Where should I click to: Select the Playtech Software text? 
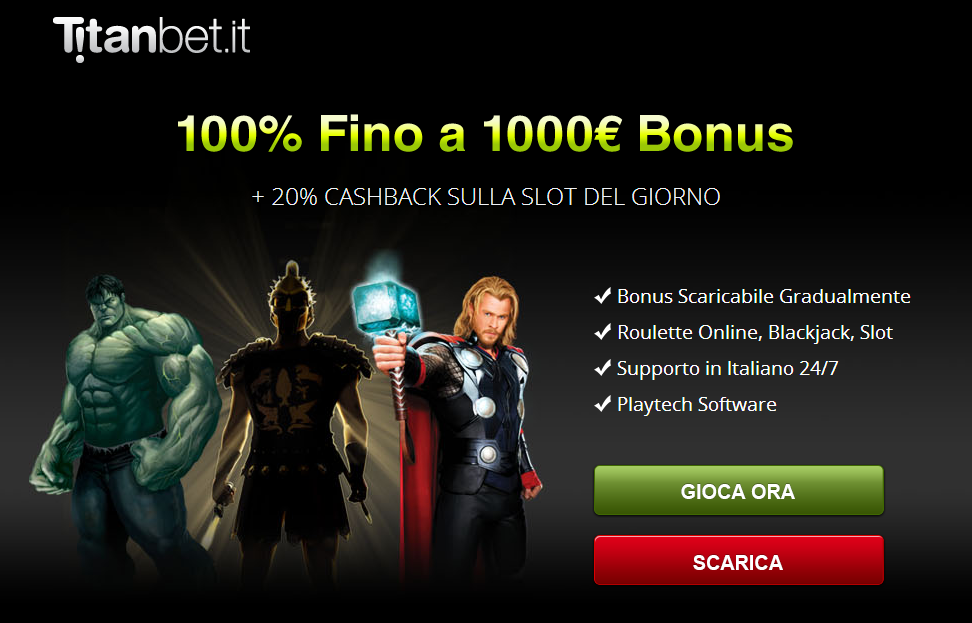coord(697,404)
